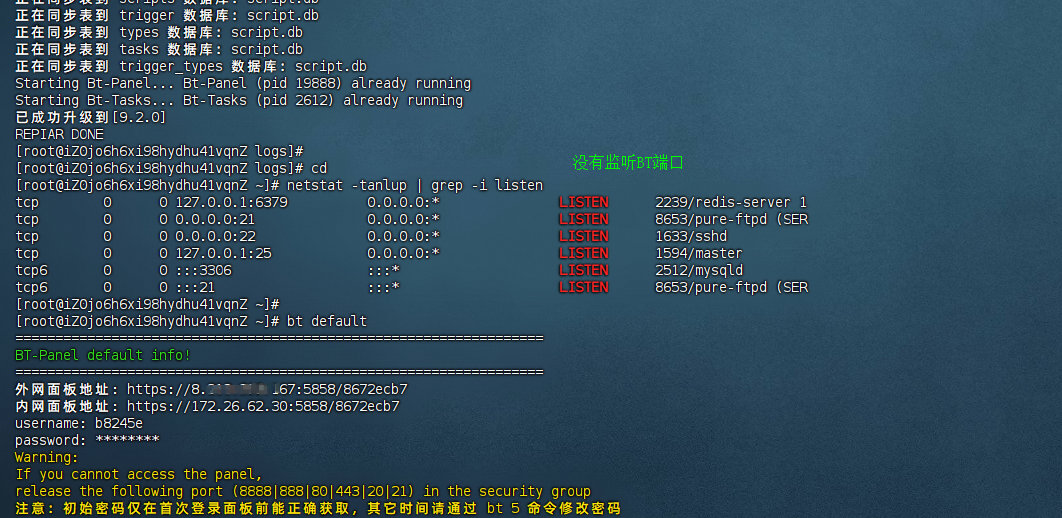1062x518 pixels.
Task: Click the LISTEN state on the redis-server row
Action: 583,202
